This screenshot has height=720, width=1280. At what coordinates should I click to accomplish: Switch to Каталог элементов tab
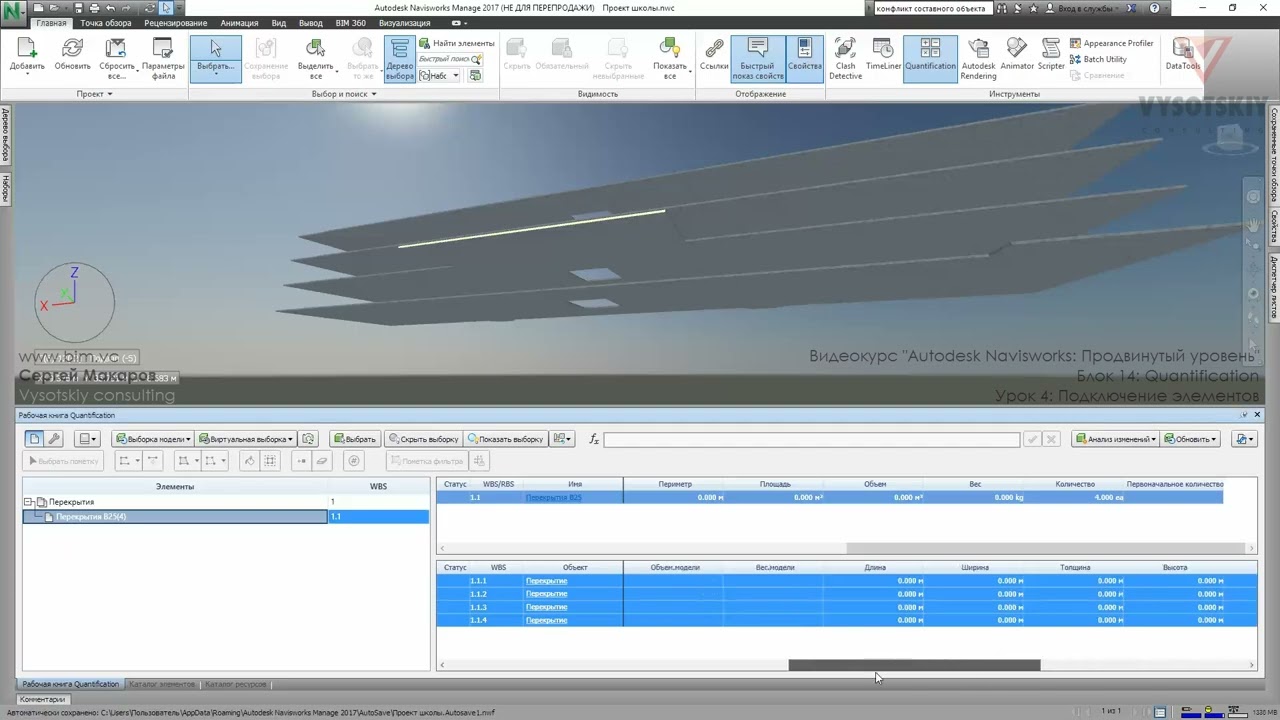pyautogui.click(x=162, y=684)
